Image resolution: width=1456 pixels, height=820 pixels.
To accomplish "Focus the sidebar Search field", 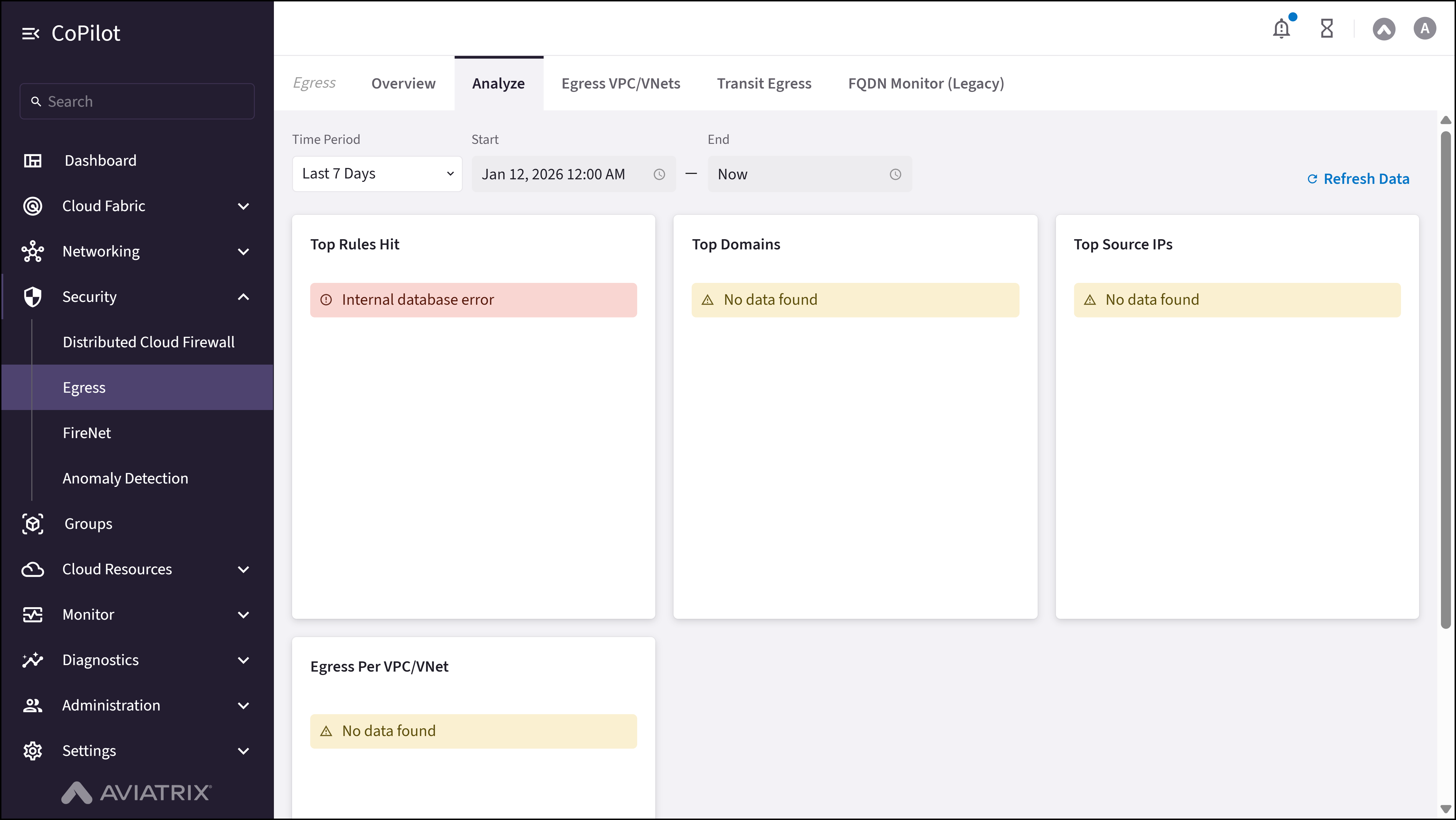I will [x=137, y=102].
